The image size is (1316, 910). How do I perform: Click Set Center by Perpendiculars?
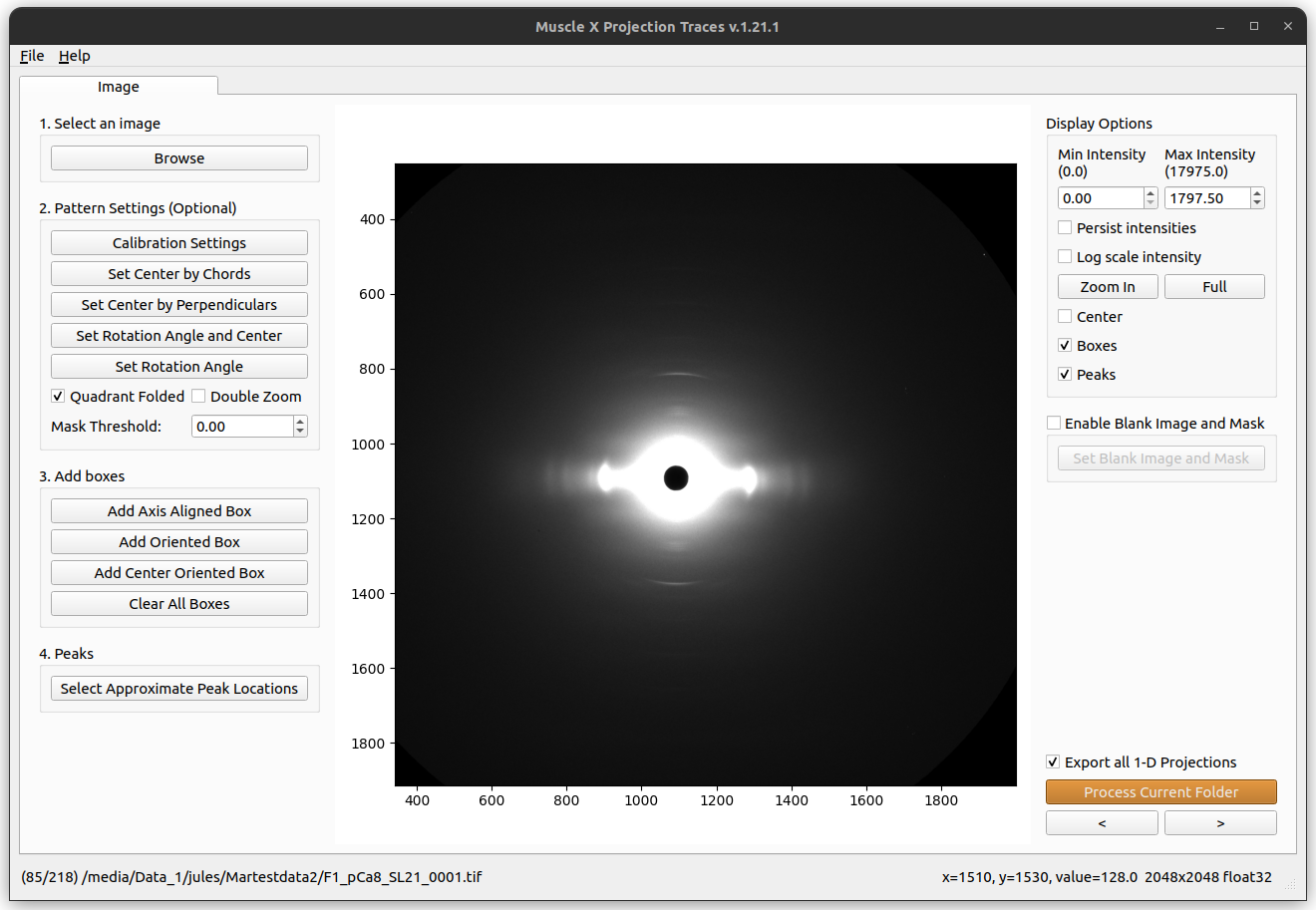[179, 305]
